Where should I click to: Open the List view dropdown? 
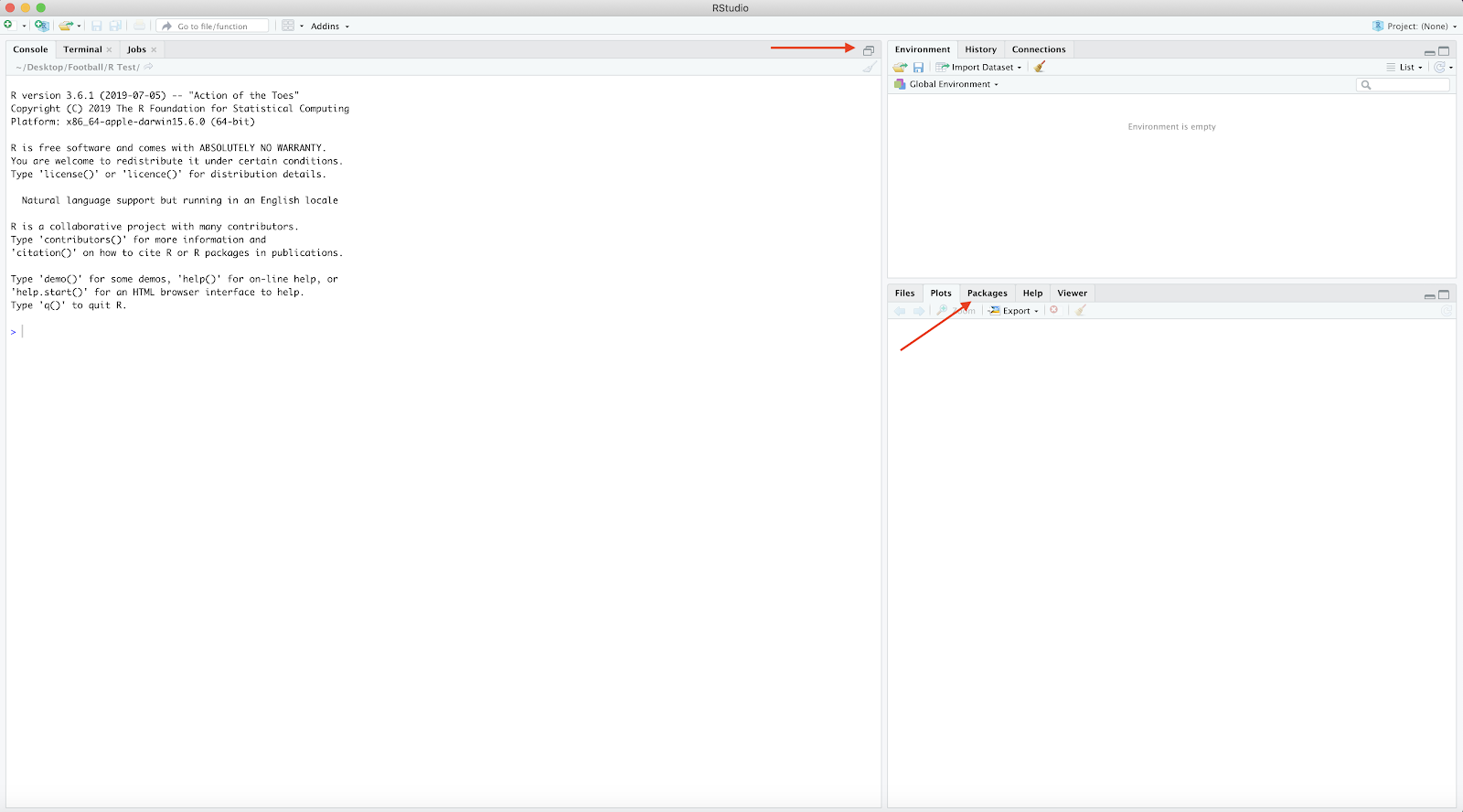click(1404, 67)
